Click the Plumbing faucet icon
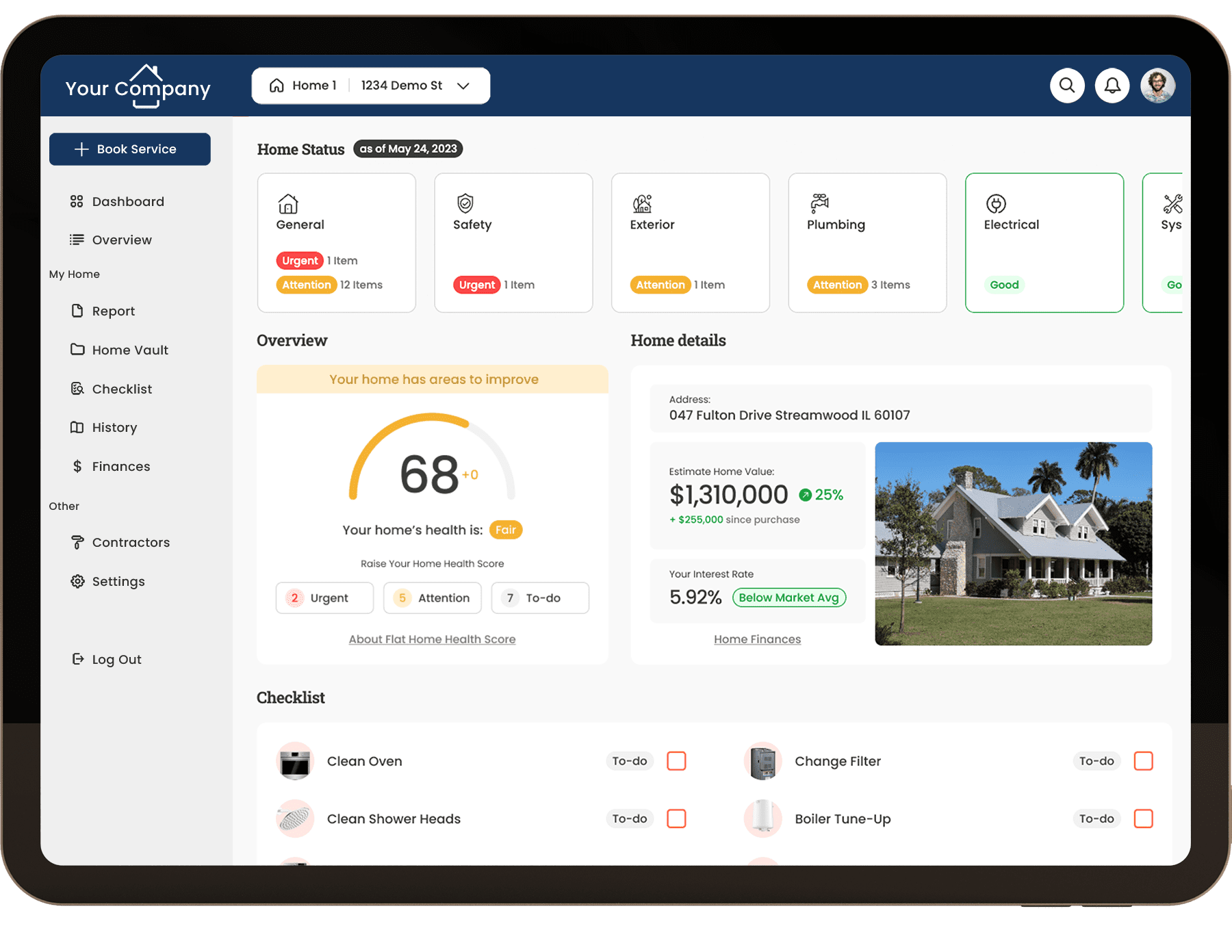Screen dimensions: 1232x952 (819, 203)
